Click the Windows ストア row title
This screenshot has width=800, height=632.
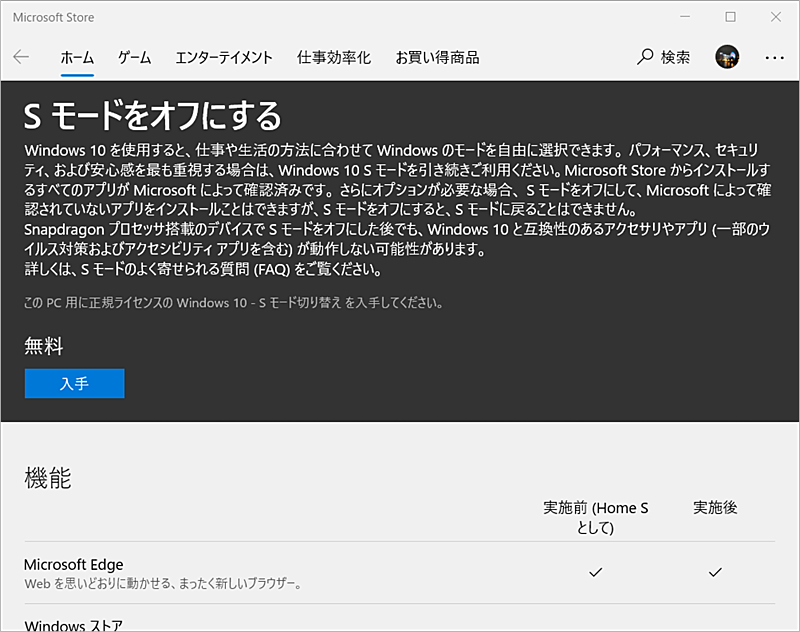pos(73,625)
